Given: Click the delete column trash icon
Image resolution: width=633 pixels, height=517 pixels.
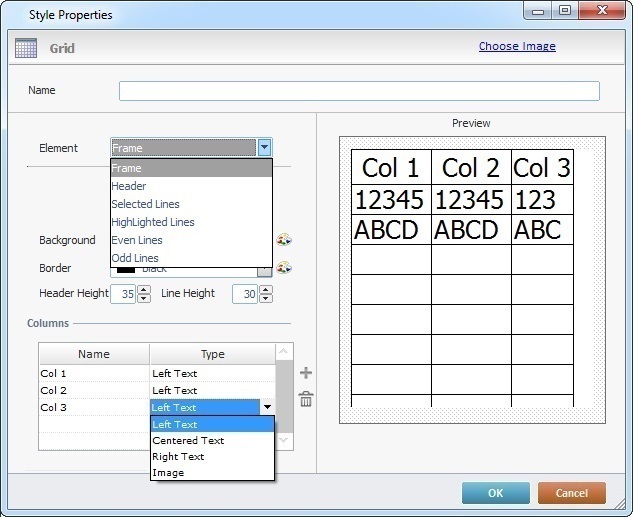Looking at the screenshot, I should tap(306, 399).
